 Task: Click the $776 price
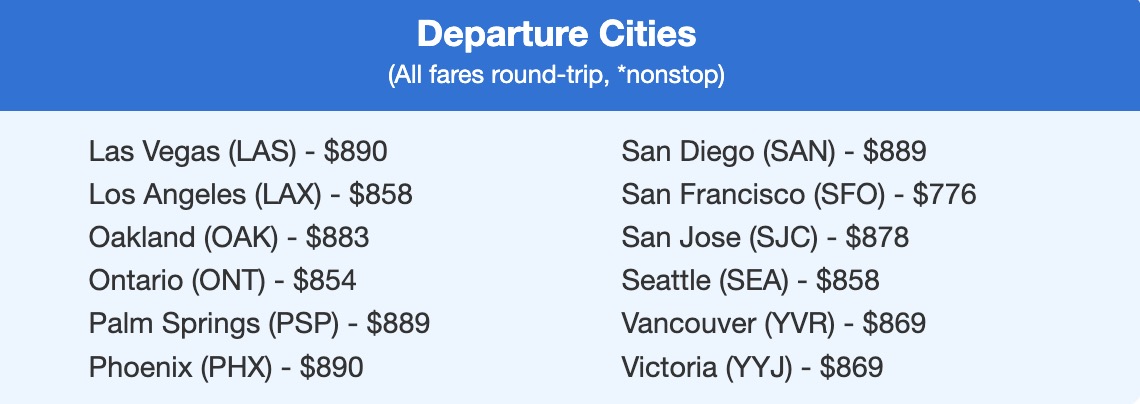(944, 195)
